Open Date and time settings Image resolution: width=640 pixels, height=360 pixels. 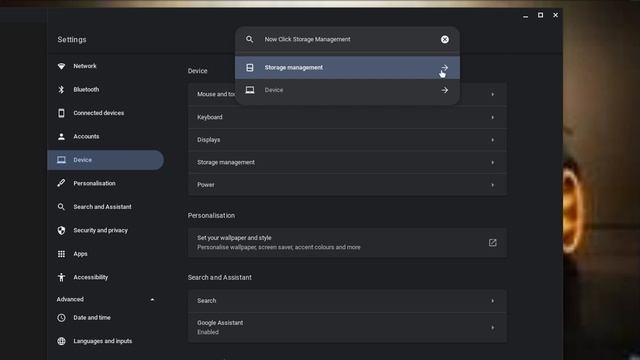(106, 318)
